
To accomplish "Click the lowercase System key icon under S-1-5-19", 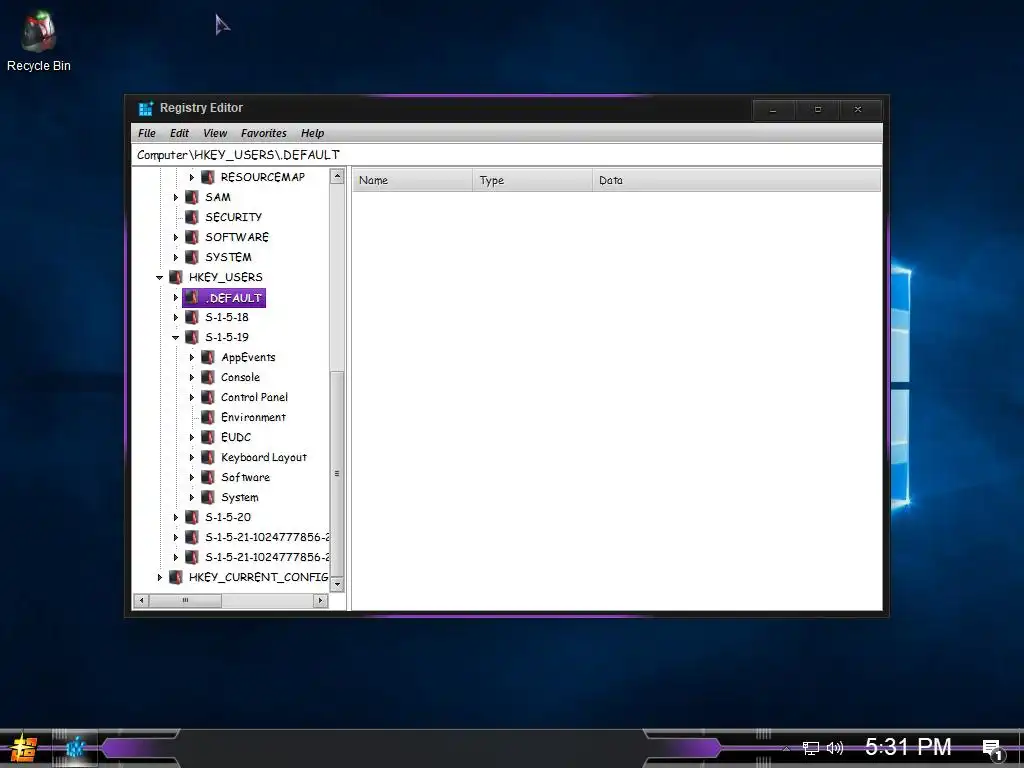I will [208, 498].
